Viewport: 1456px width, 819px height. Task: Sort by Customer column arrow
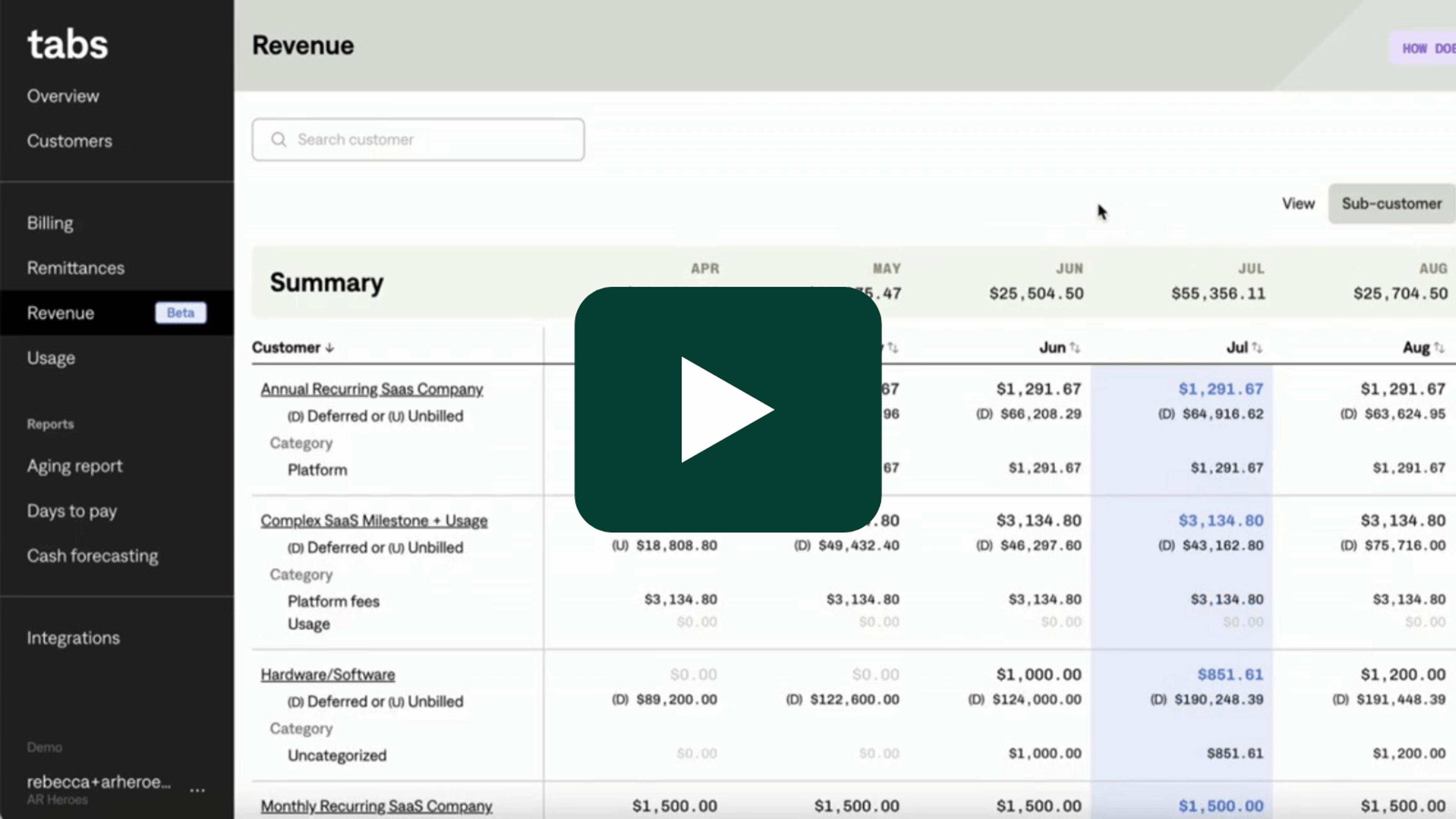click(330, 348)
